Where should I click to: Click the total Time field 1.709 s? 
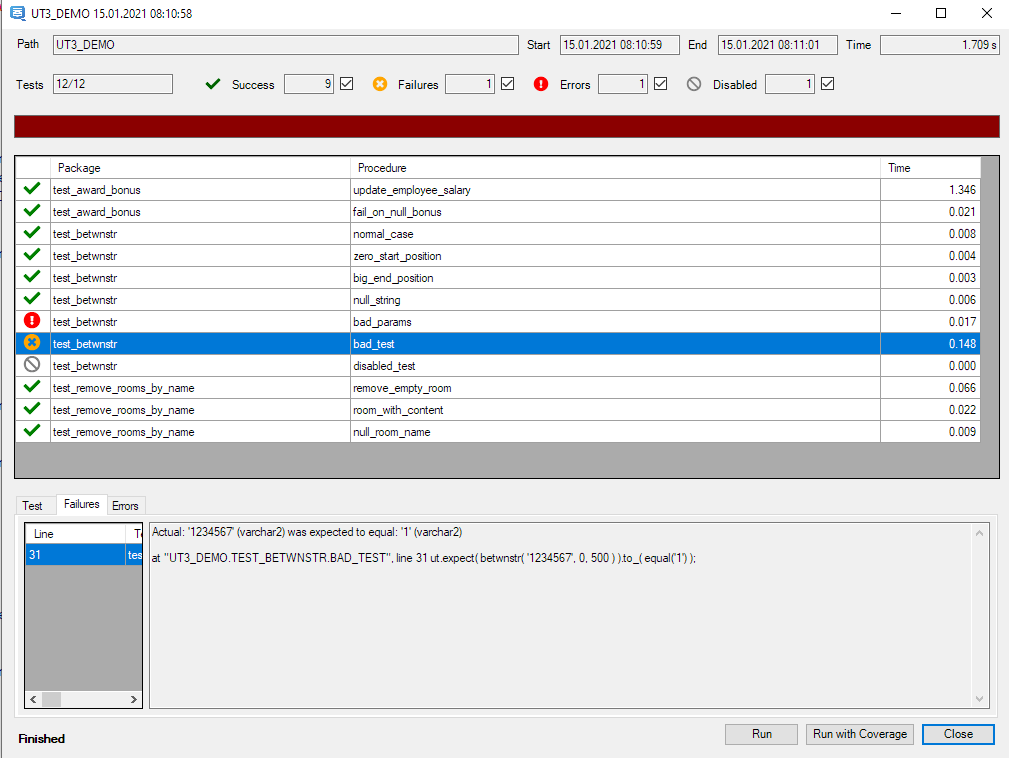tap(940, 45)
